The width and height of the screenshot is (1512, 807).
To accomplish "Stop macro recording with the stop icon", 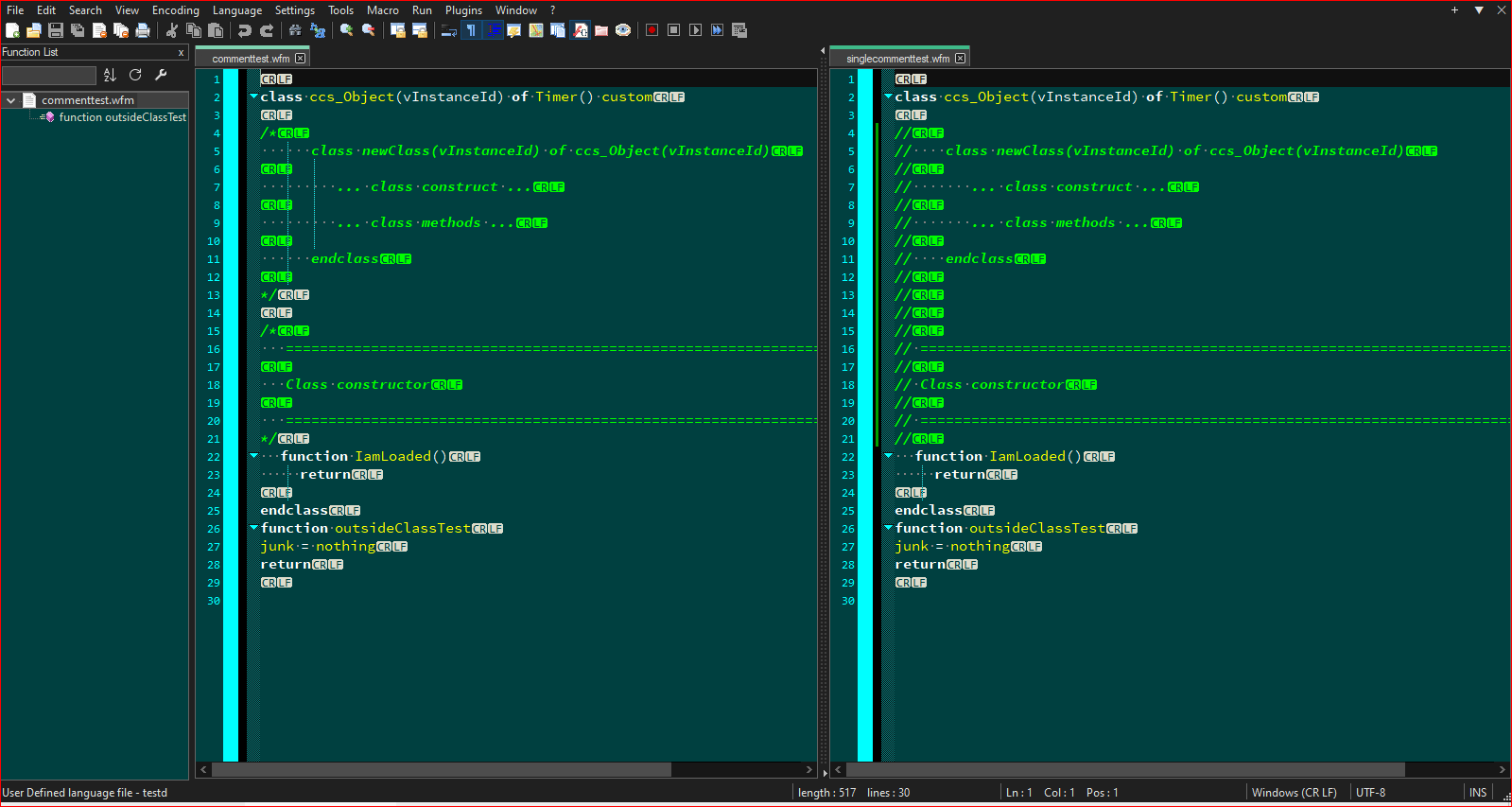I will pos(674,30).
